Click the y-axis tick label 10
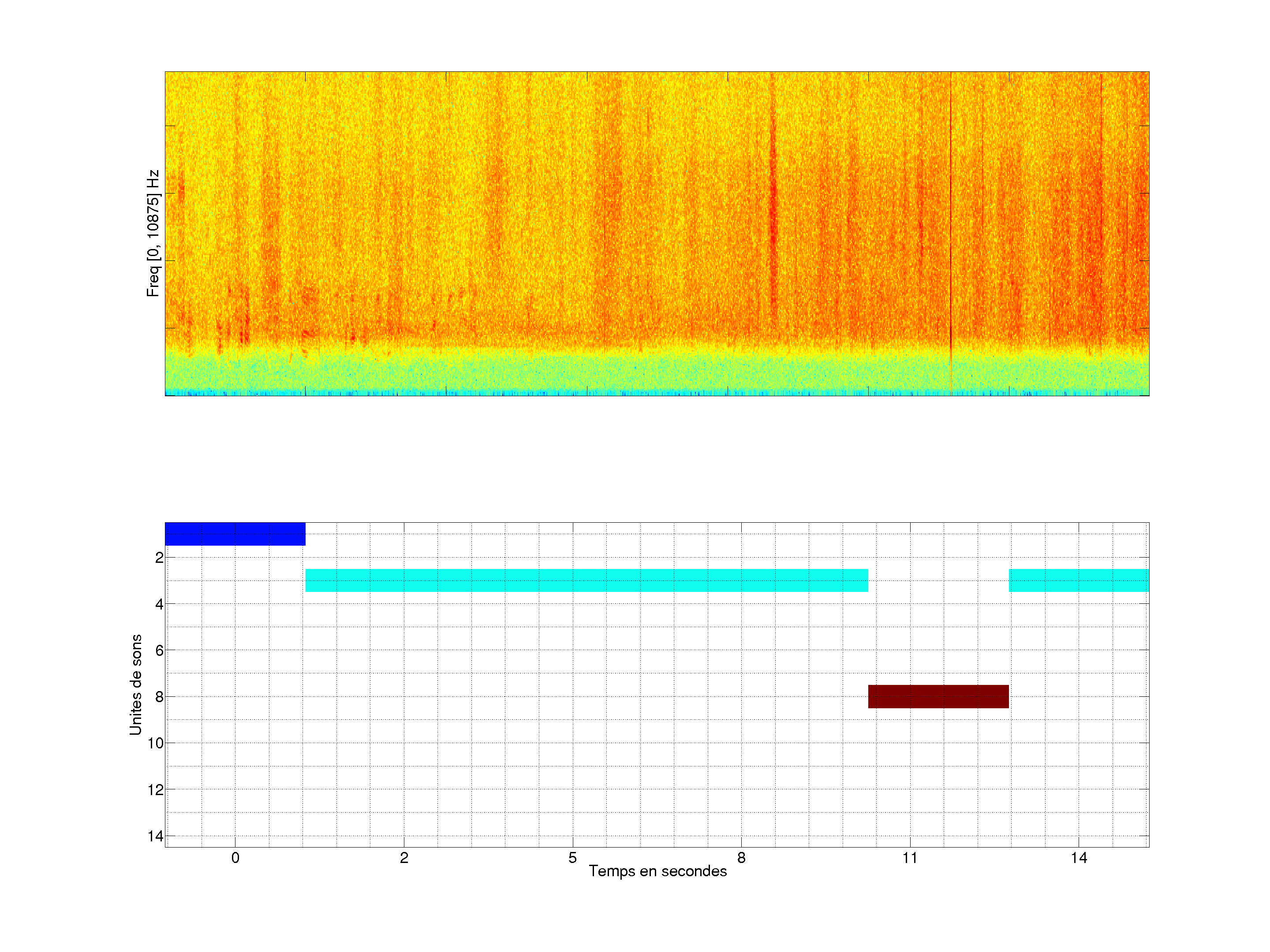The width and height of the screenshot is (1270, 952). click(x=155, y=743)
